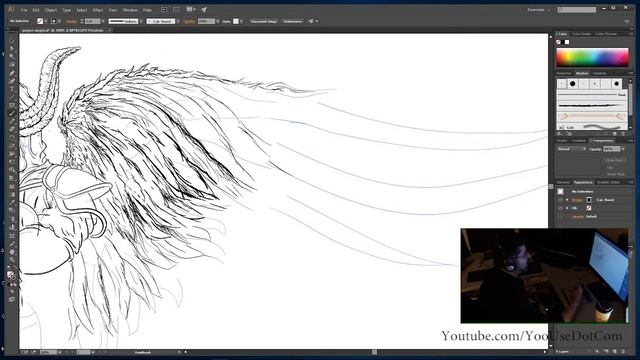The height and width of the screenshot is (360, 640).
Task: Click the Delete Brush trash icon
Action: pos(623,133)
